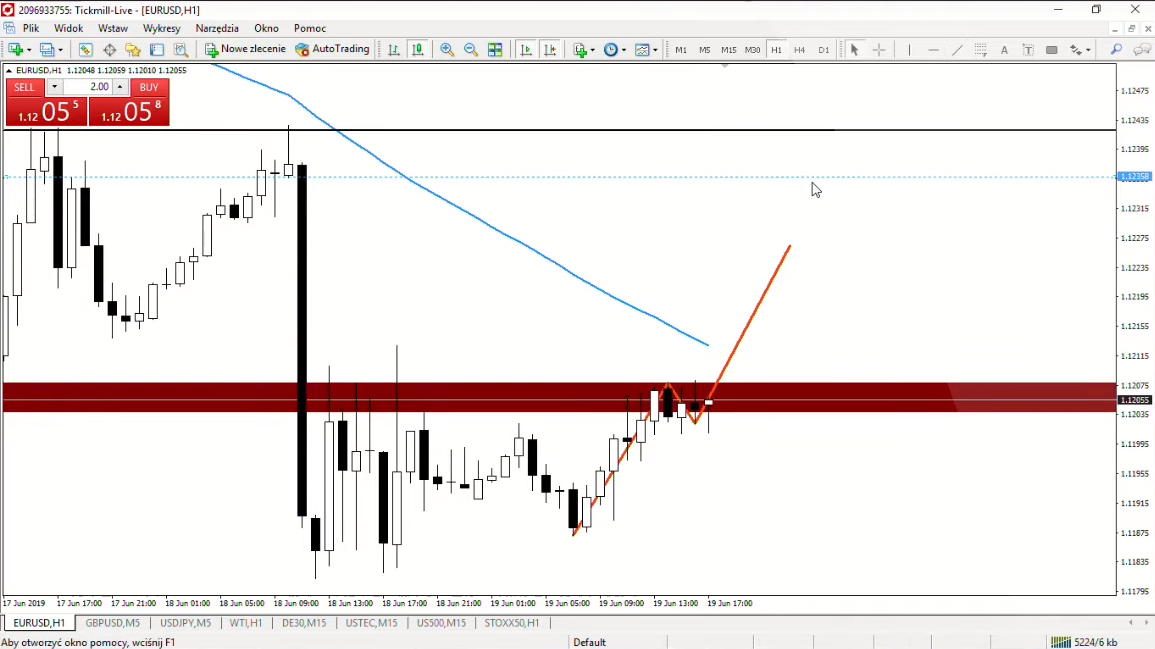This screenshot has height=649, width=1155.
Task: Select the equidistant channel tool
Action: tap(980, 49)
